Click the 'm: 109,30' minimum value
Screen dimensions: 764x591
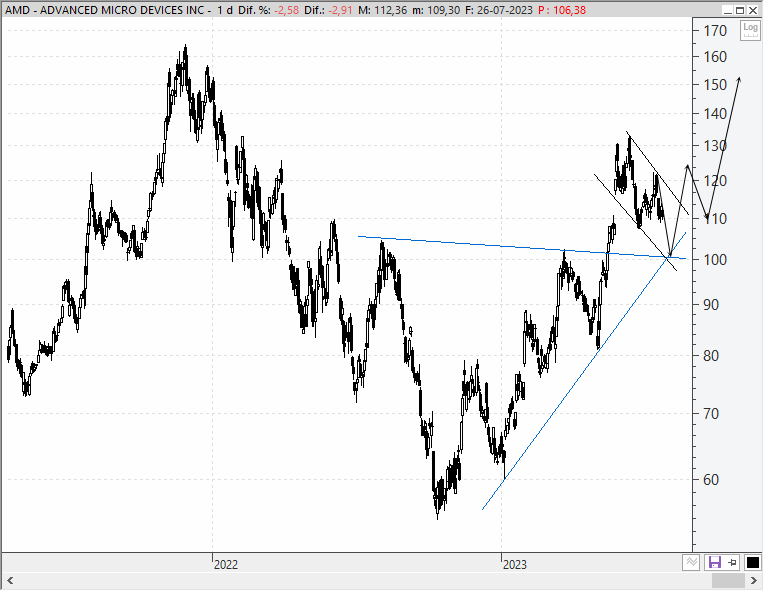point(436,10)
